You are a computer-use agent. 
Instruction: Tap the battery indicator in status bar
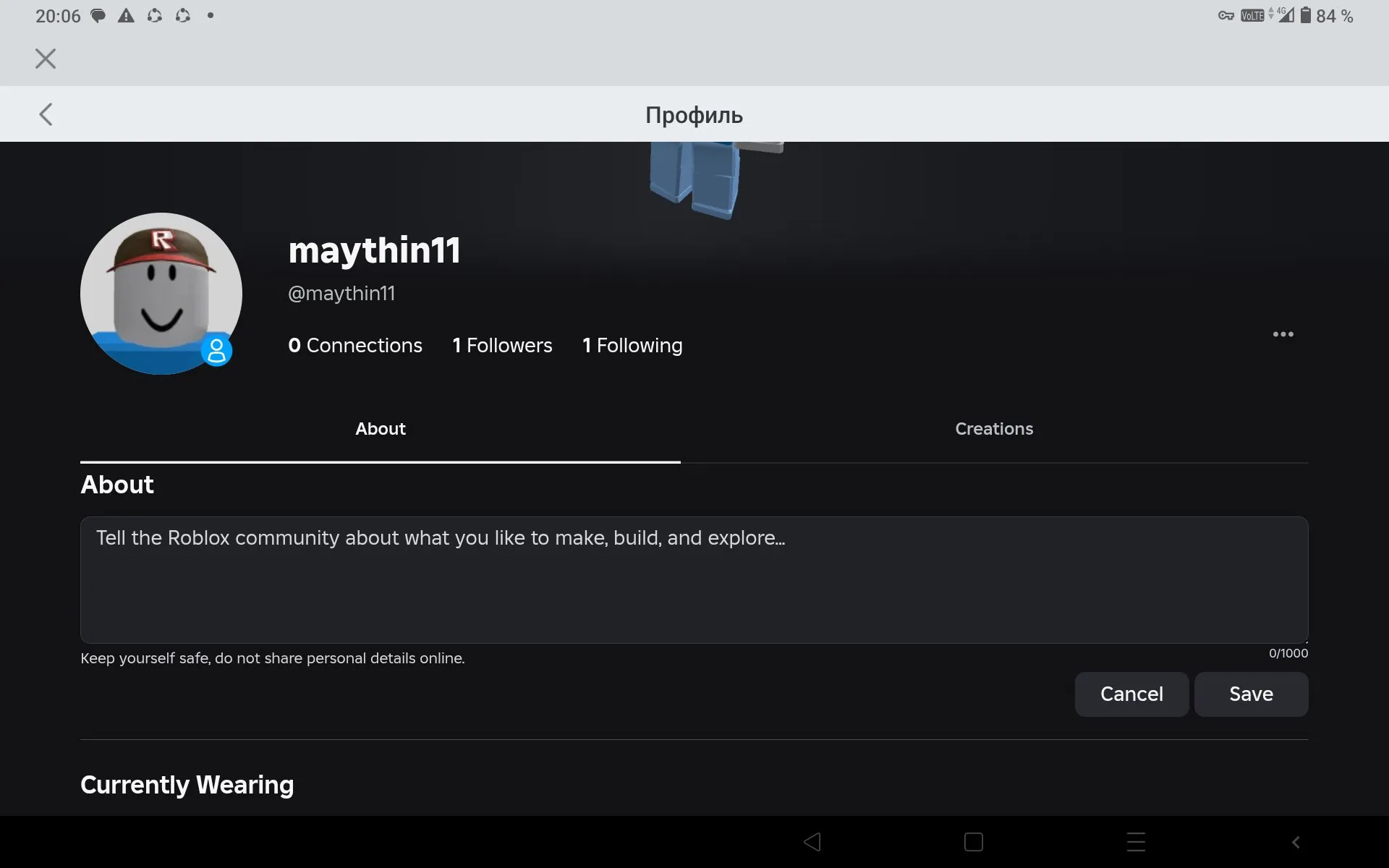[1305, 16]
